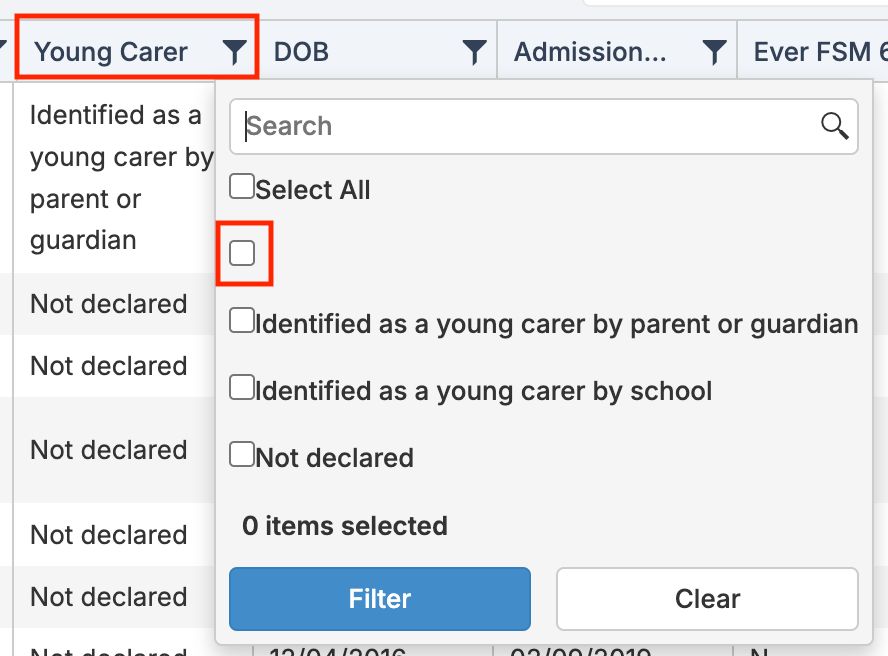Click the Clear button
Screen dimensions: 888x656
(x=707, y=599)
